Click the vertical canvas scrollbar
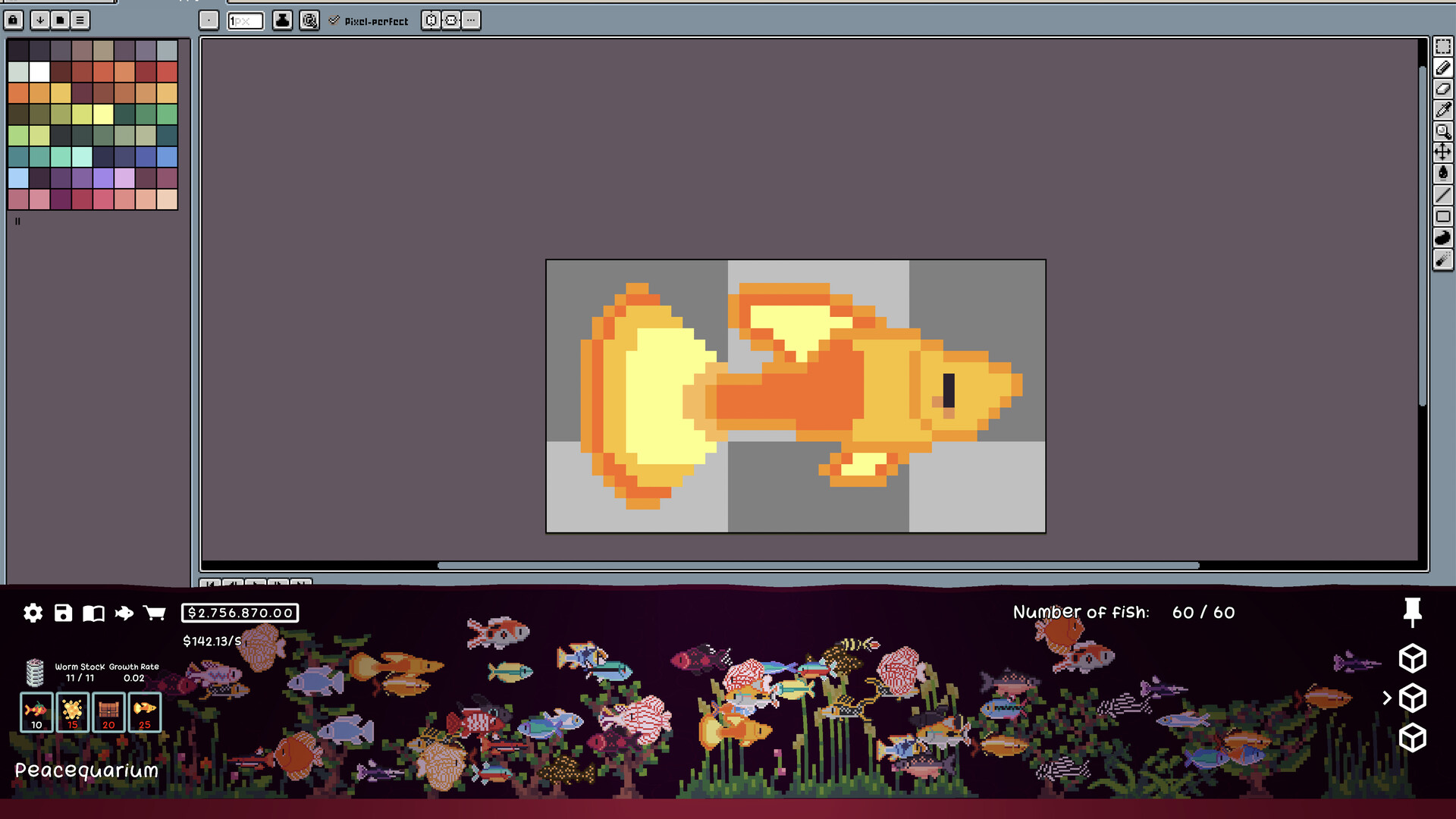This screenshot has width=1456, height=819. pos(1423,237)
